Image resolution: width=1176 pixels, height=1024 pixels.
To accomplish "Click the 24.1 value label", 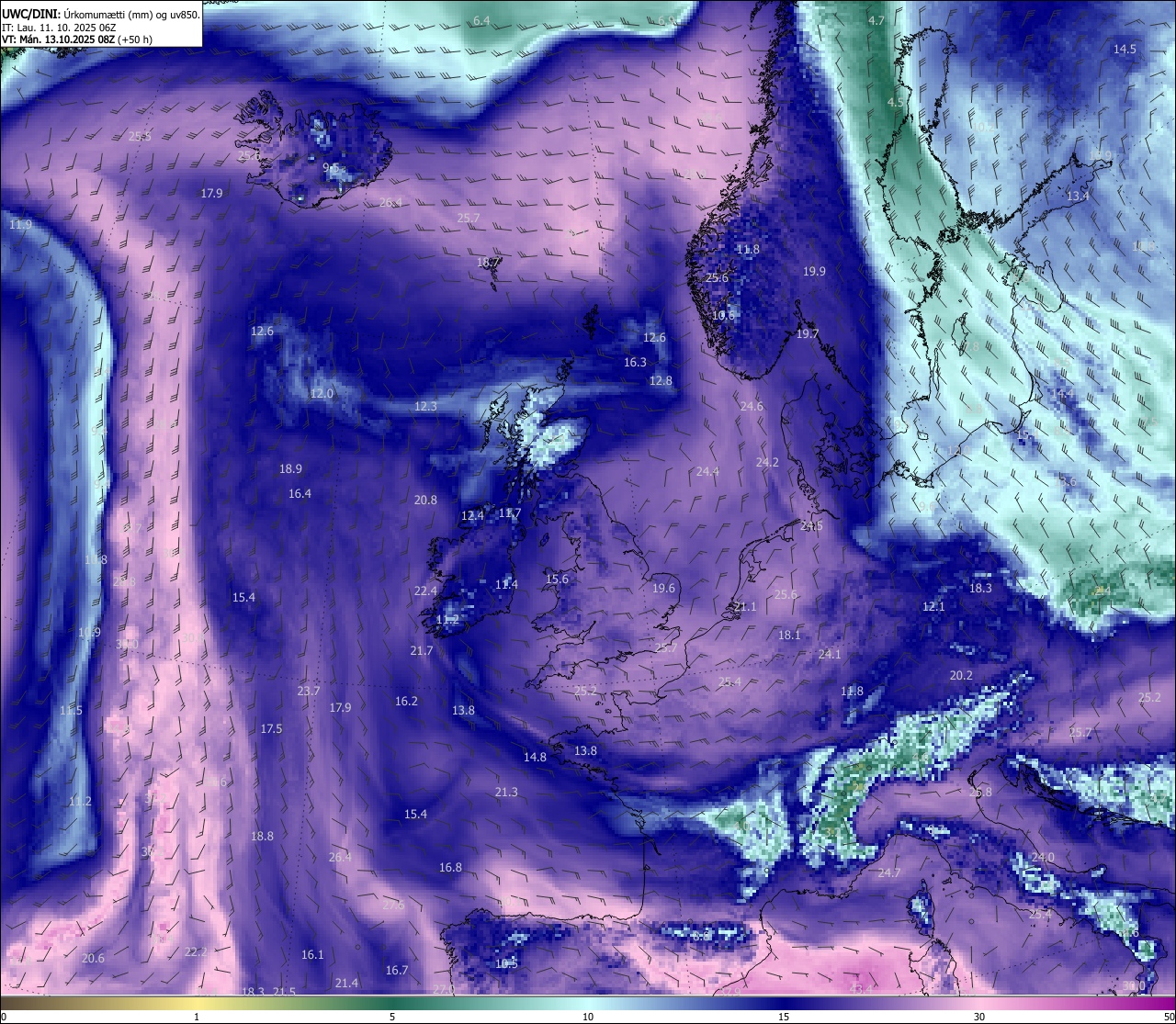I will [830, 654].
